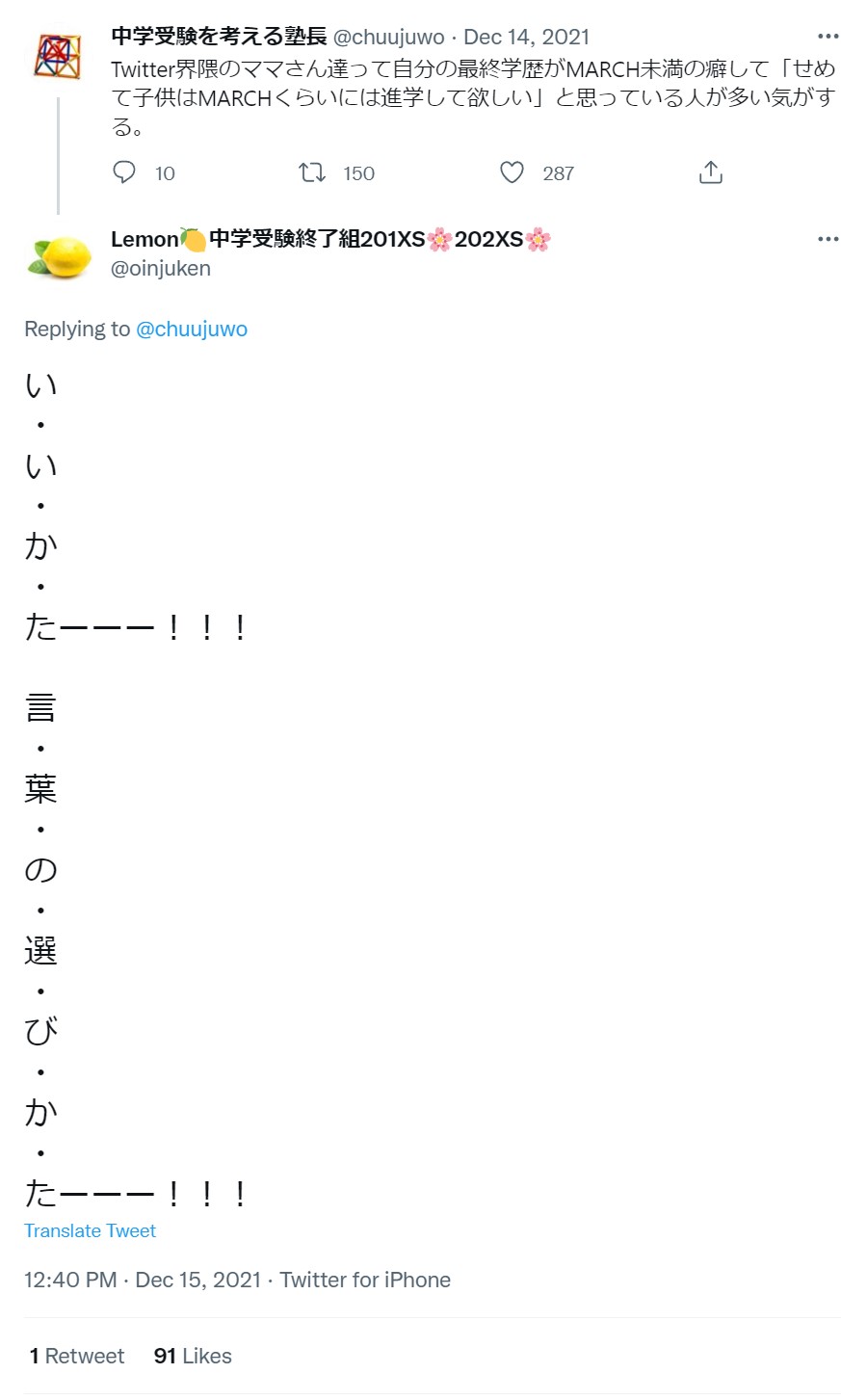Open the lemon profile picture

click(x=60, y=256)
